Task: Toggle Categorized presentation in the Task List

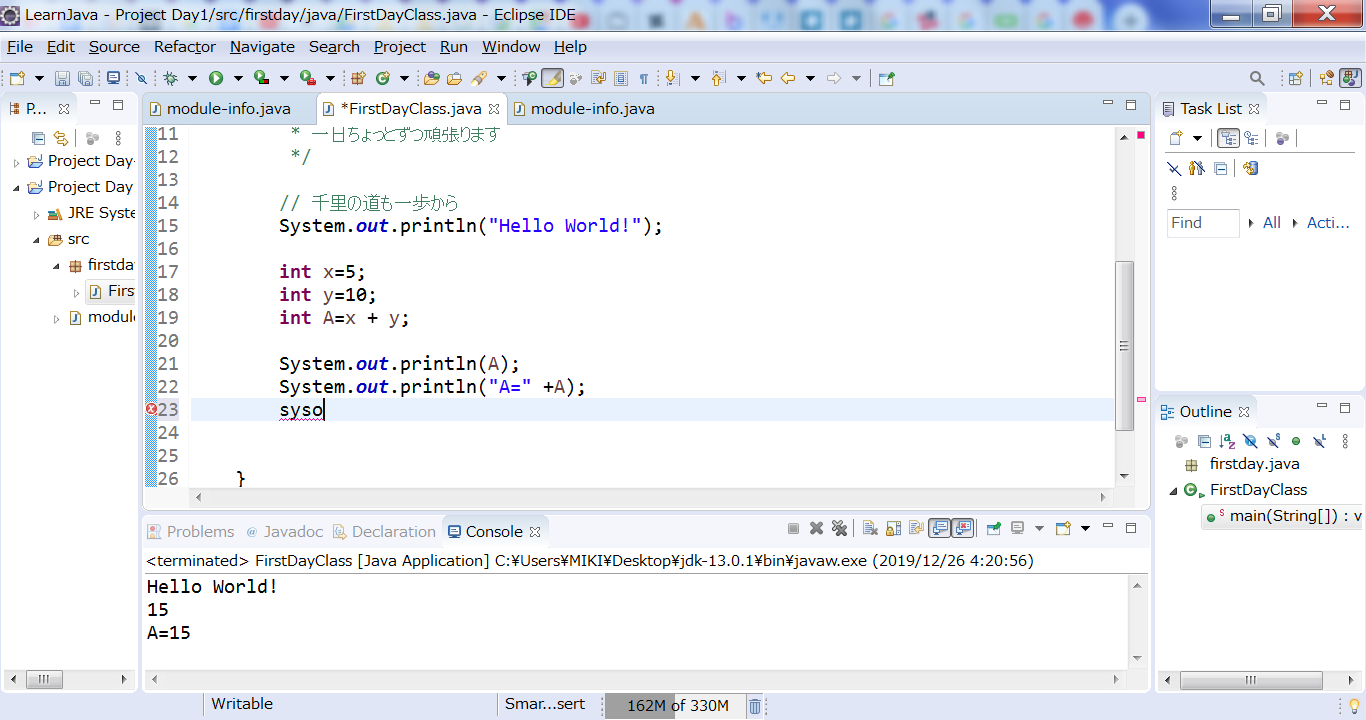Action: (x=1228, y=139)
